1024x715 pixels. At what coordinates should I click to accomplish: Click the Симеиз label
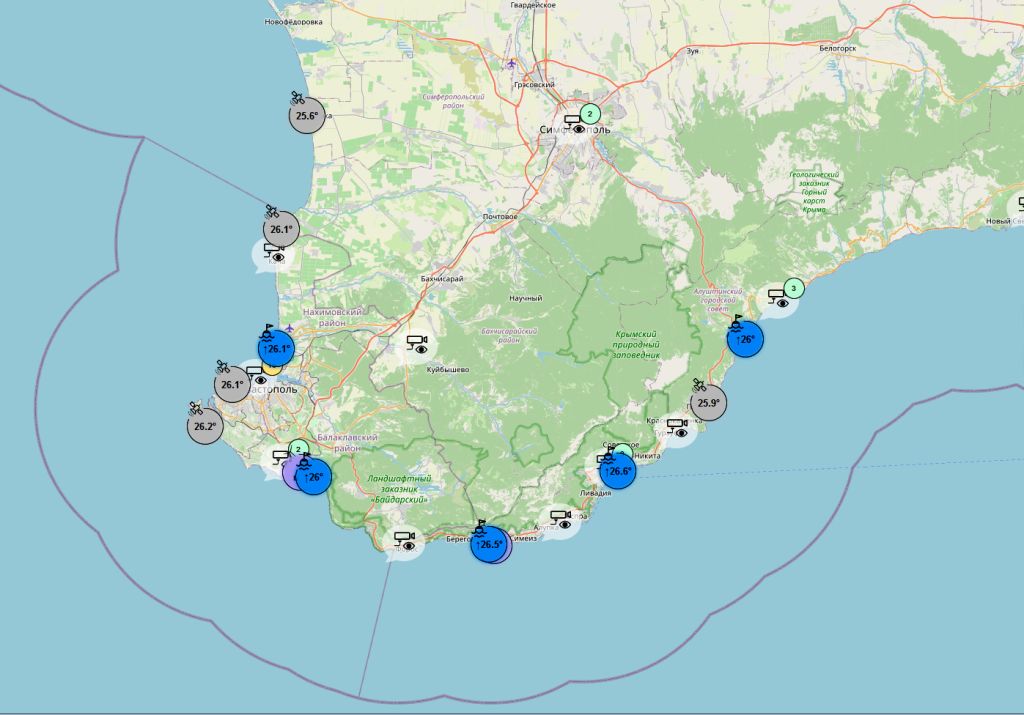tap(524, 539)
